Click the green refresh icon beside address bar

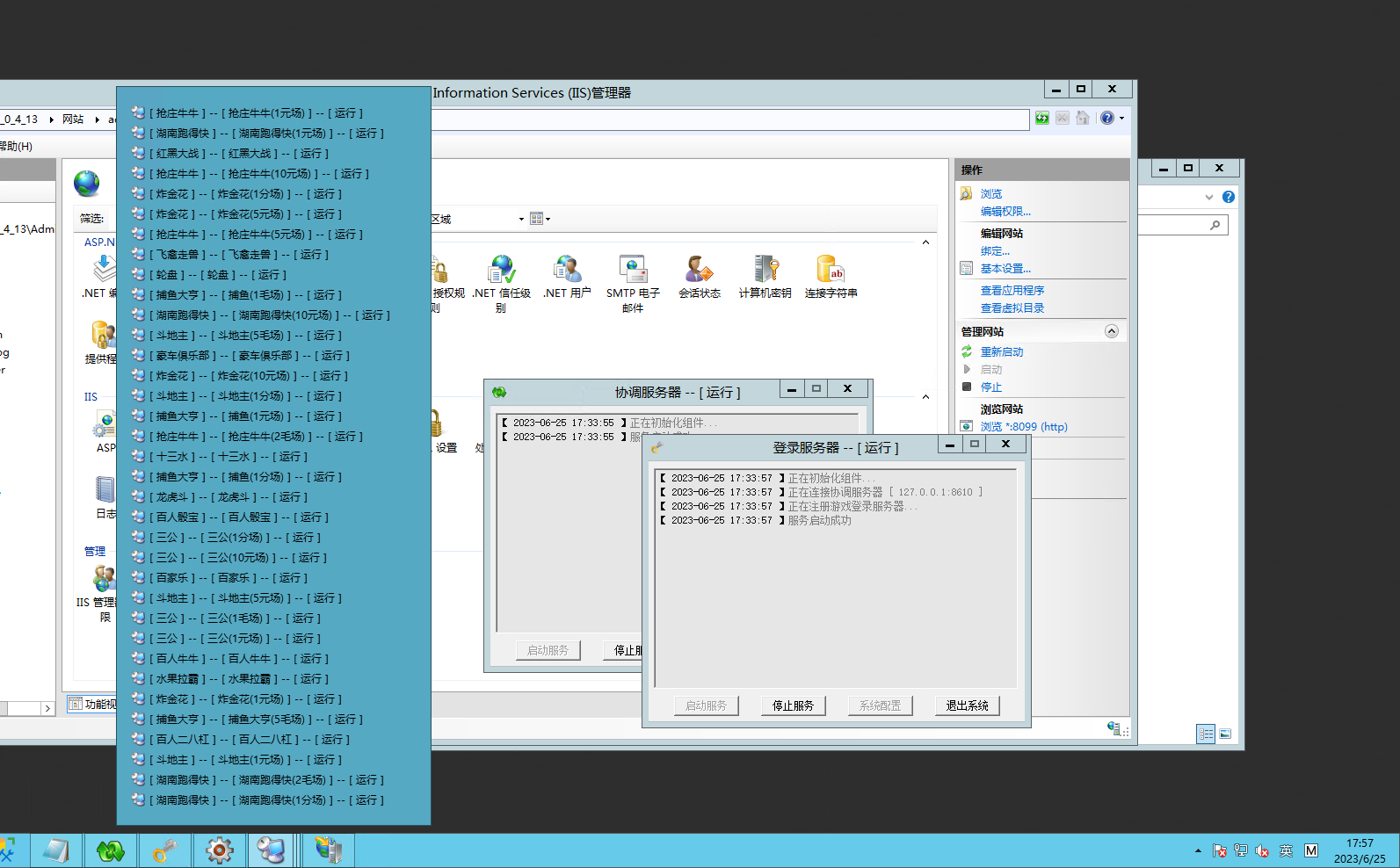(x=1042, y=119)
